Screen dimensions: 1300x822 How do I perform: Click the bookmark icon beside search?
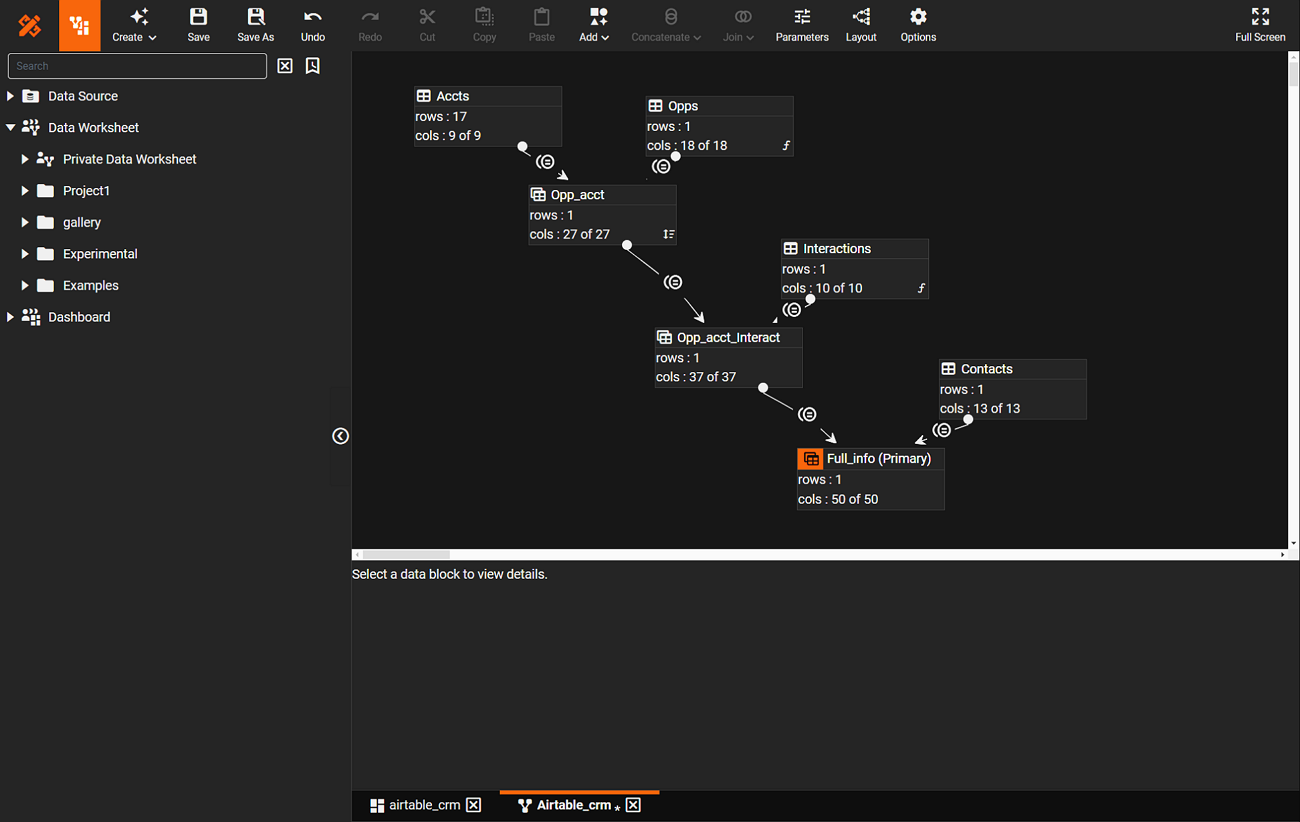(313, 66)
